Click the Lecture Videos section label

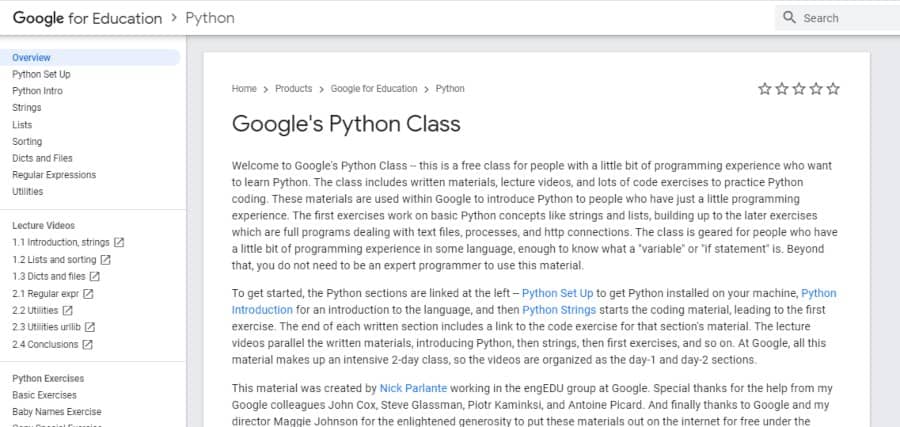click(x=44, y=226)
